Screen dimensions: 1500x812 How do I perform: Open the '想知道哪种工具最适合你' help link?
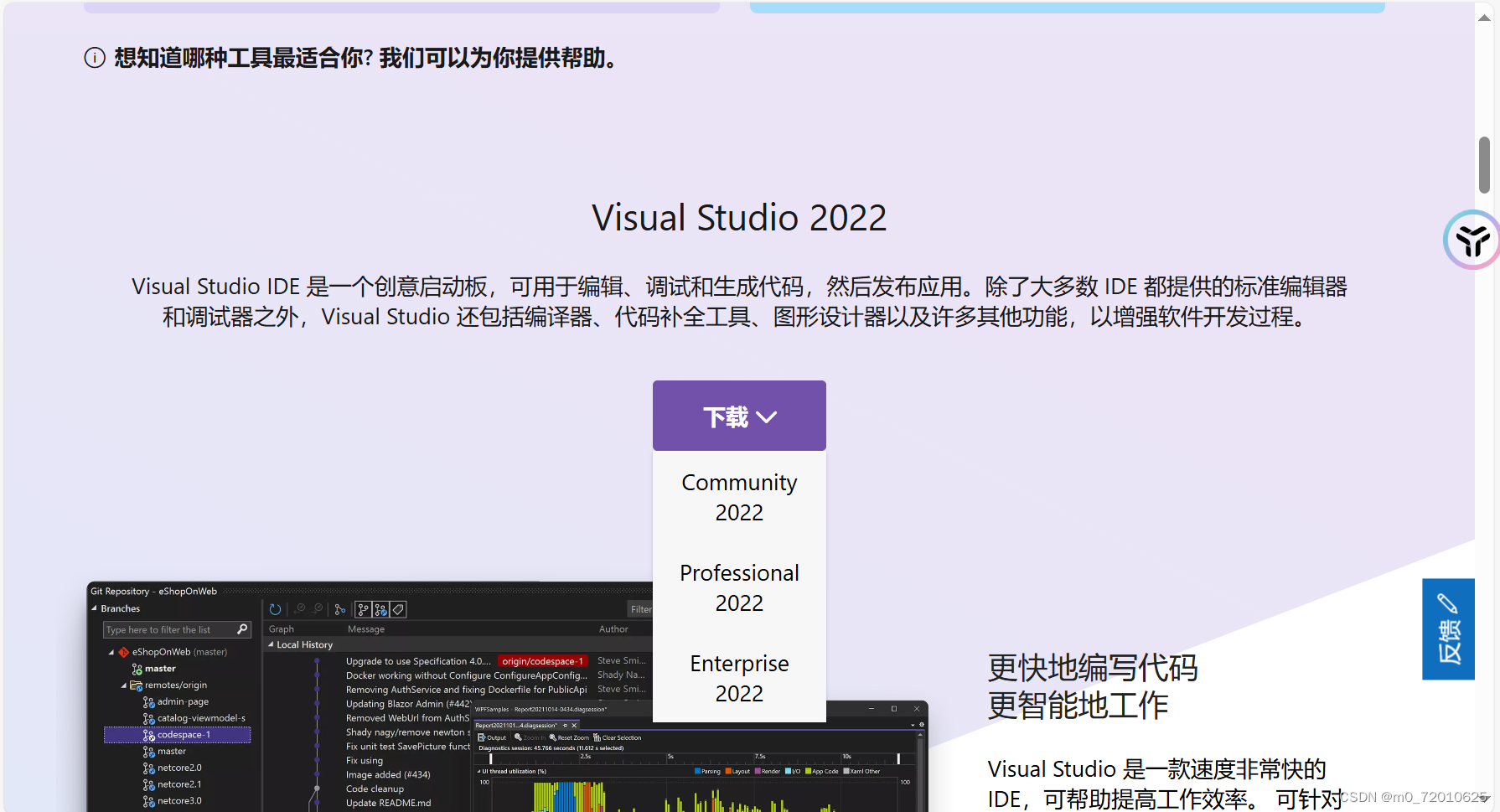click(x=365, y=58)
